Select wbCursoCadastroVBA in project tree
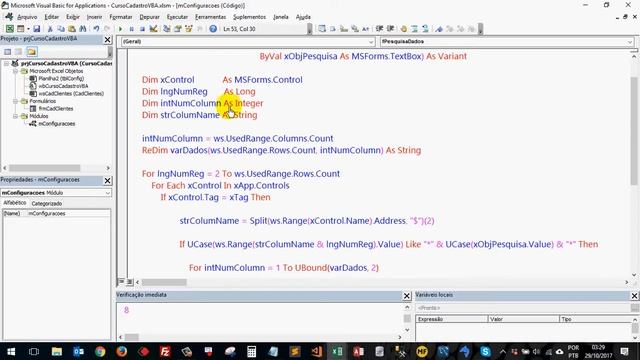Viewport: 640px width, 360px height. click(x=63, y=86)
